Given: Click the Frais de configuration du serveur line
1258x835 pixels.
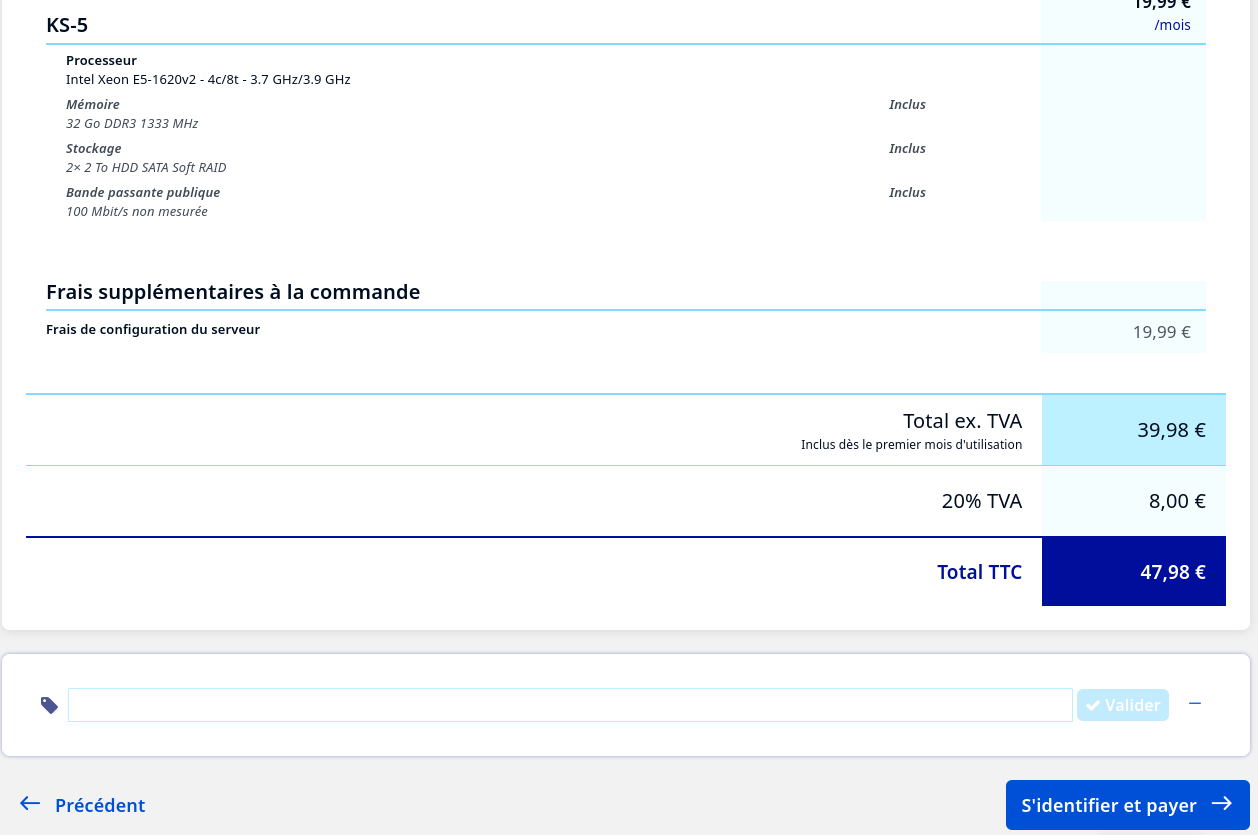Looking at the screenshot, I should point(153,329).
